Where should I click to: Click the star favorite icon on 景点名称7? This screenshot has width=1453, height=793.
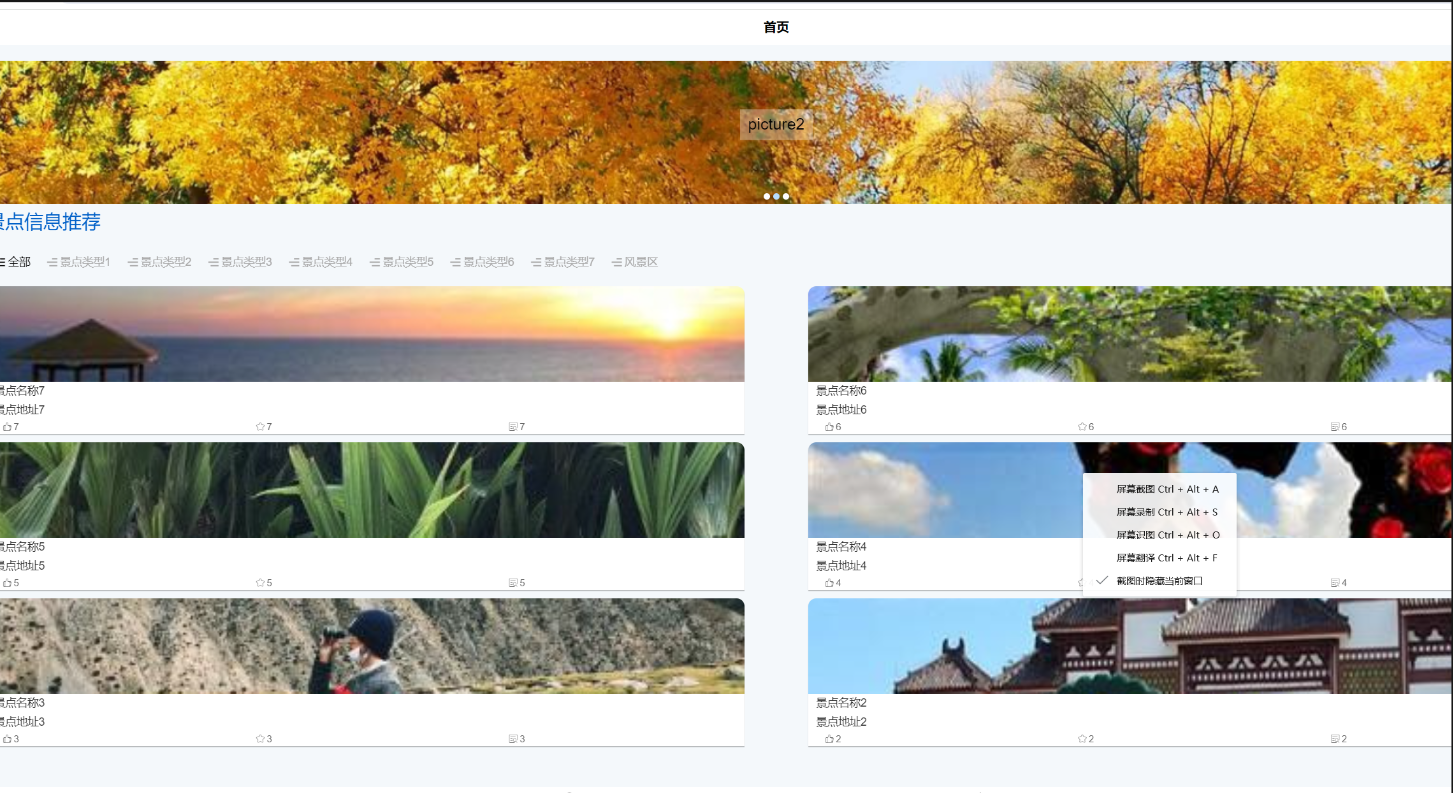(260, 427)
